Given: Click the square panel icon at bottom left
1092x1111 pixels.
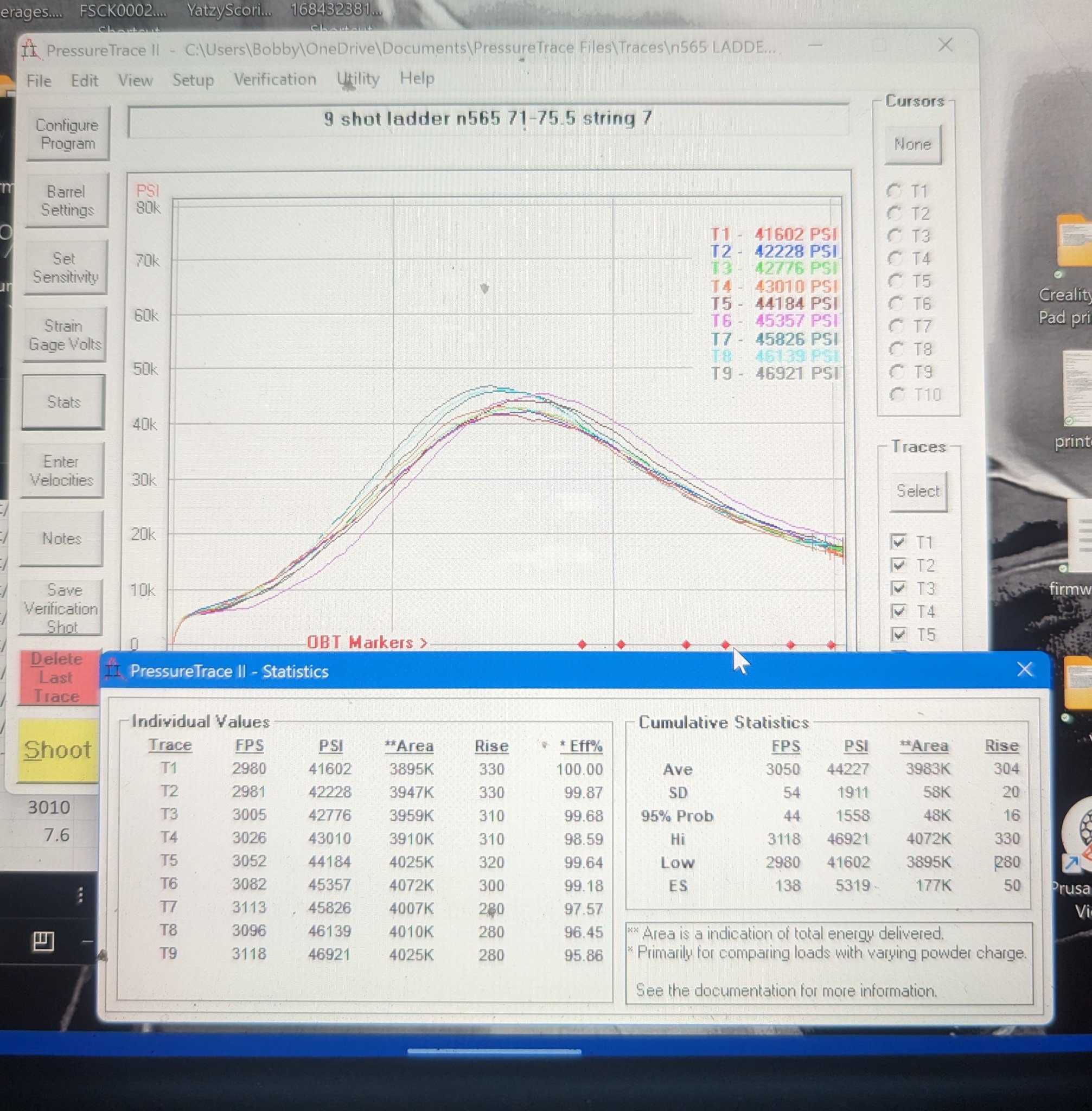Looking at the screenshot, I should click(x=43, y=941).
